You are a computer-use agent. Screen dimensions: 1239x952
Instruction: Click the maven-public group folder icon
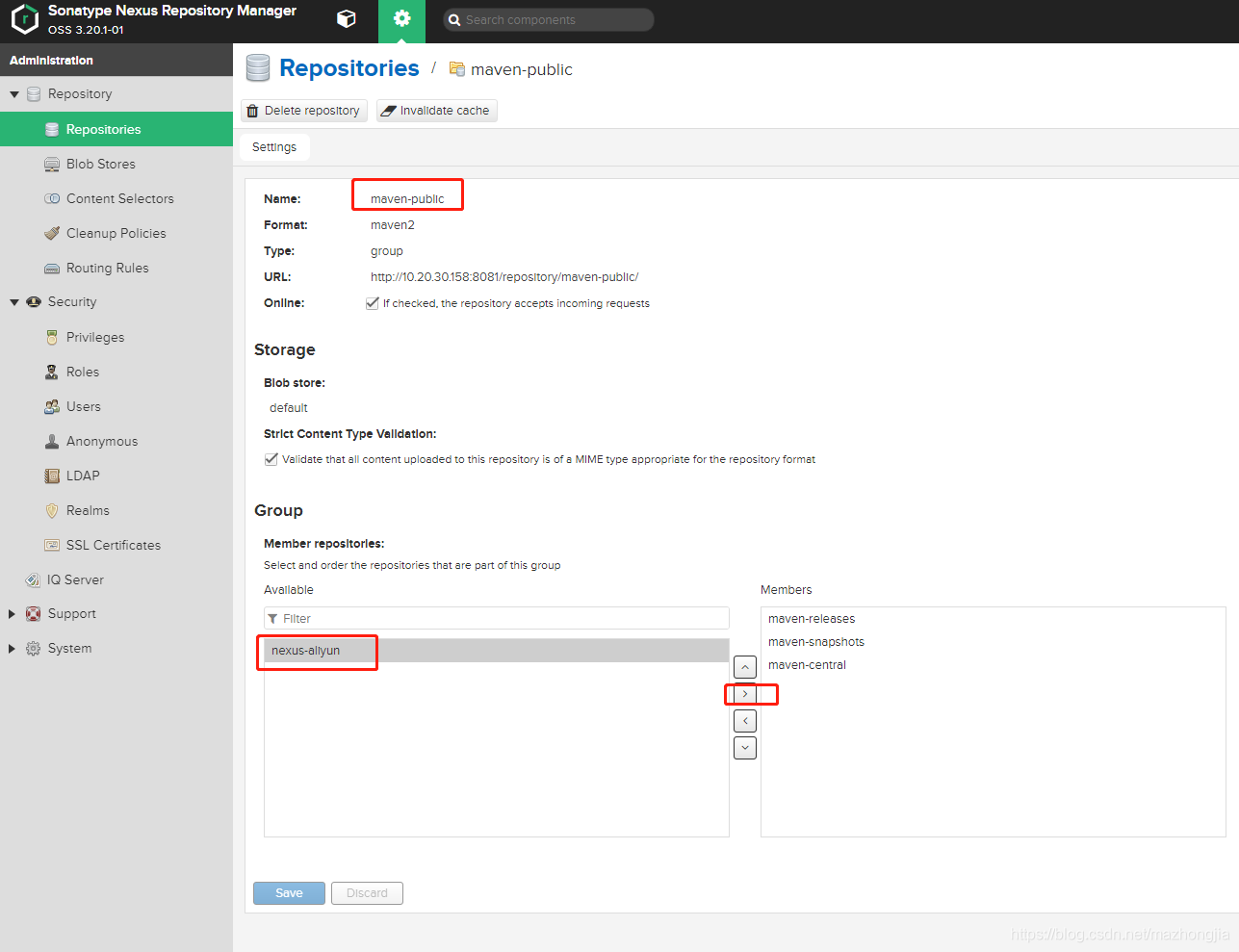point(457,69)
